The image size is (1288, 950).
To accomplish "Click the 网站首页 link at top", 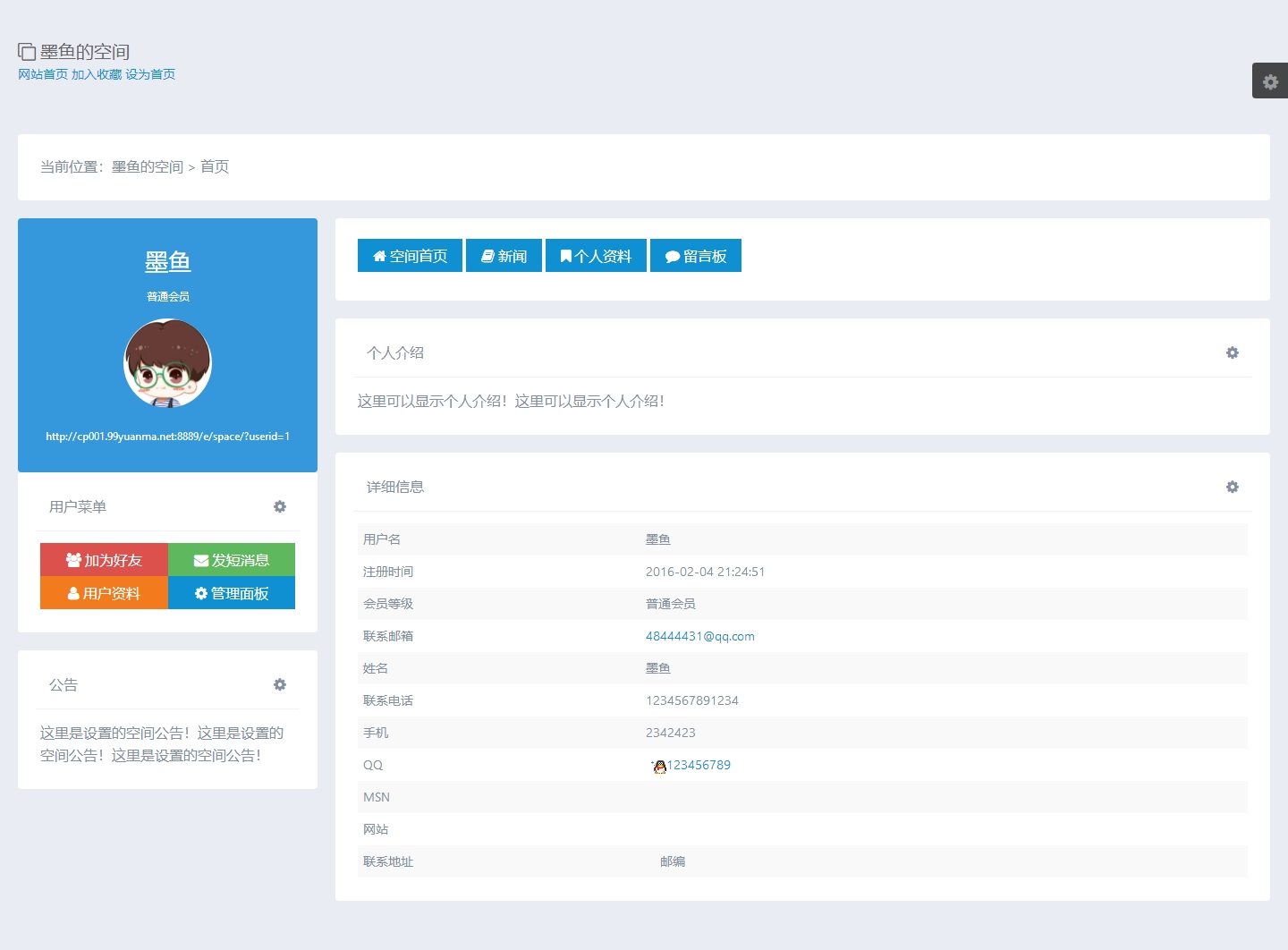I will pos(43,74).
